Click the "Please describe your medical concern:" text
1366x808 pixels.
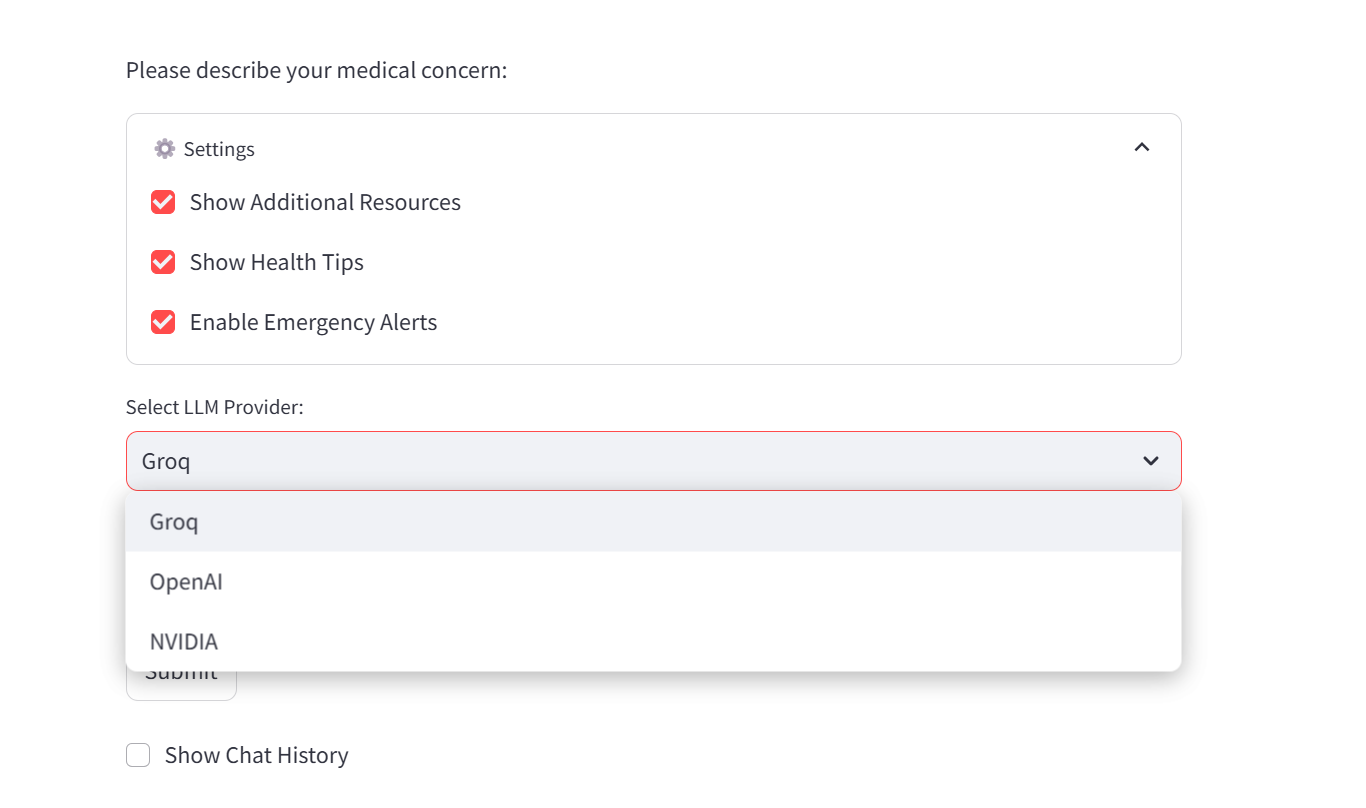point(316,71)
